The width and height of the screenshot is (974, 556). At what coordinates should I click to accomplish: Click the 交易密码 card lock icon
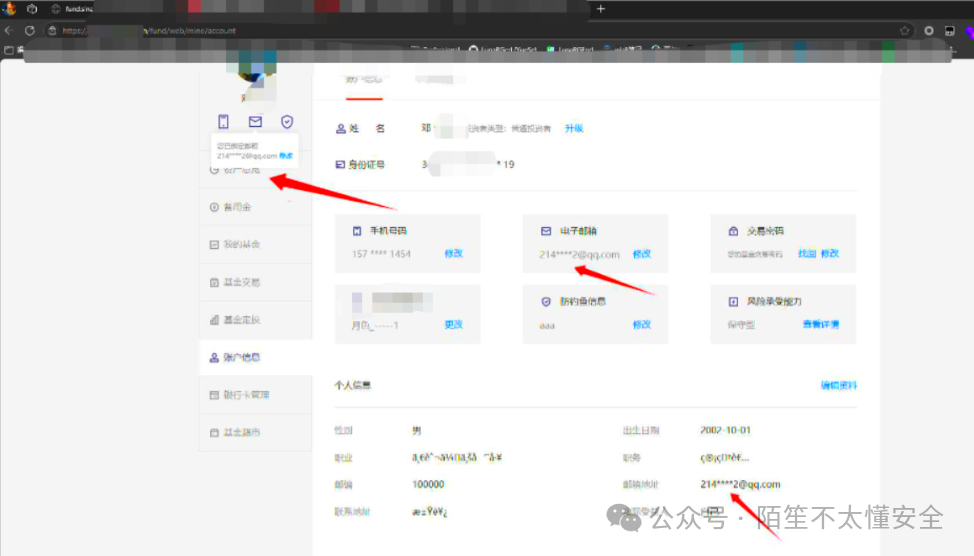pos(733,231)
